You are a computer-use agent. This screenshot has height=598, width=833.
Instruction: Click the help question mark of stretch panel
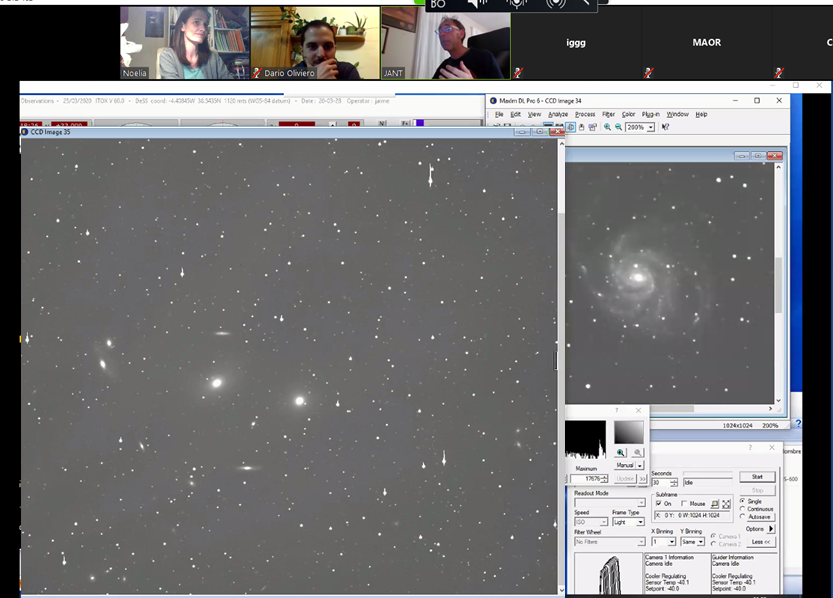(x=617, y=411)
